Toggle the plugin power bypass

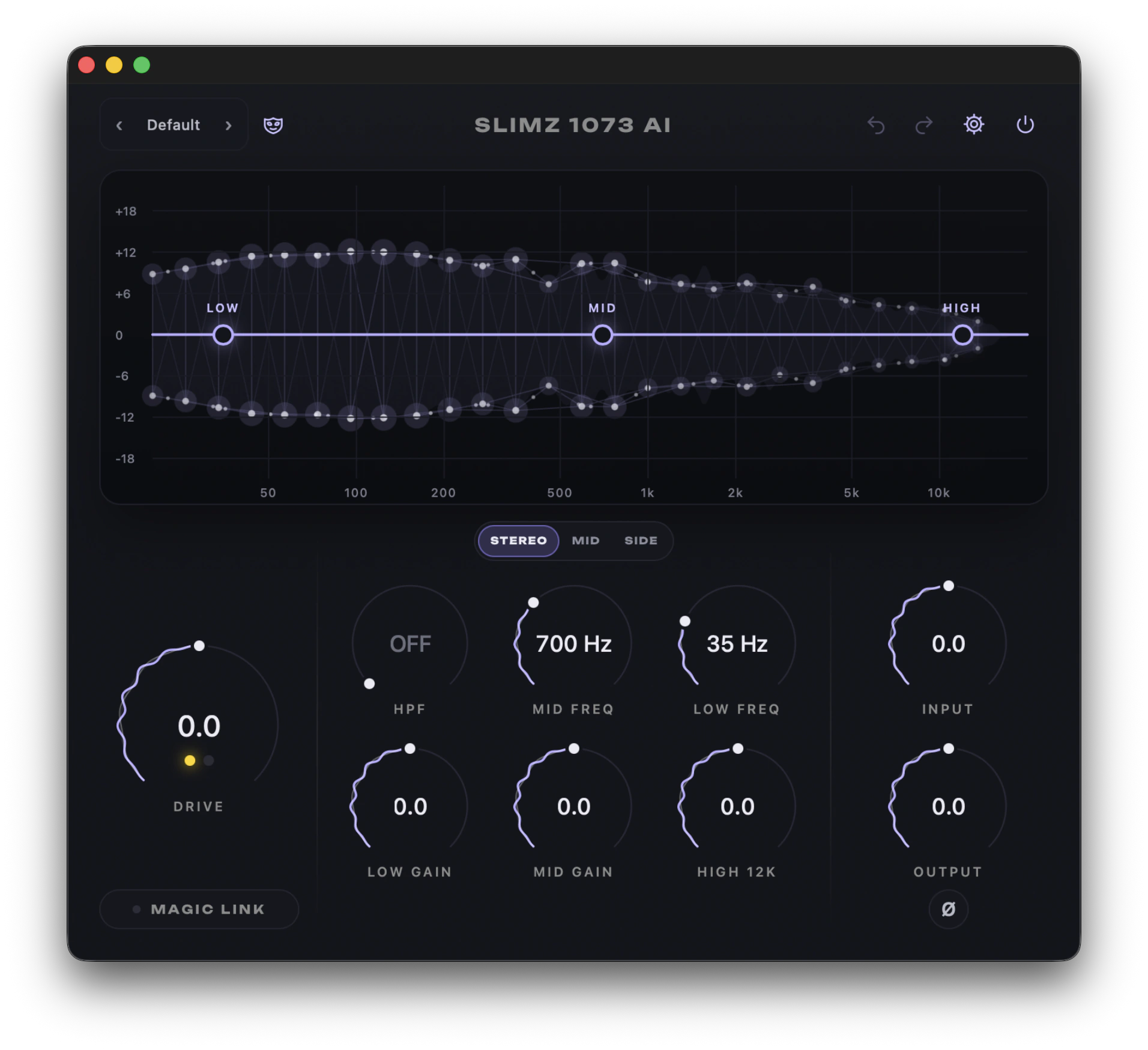[x=1025, y=124]
